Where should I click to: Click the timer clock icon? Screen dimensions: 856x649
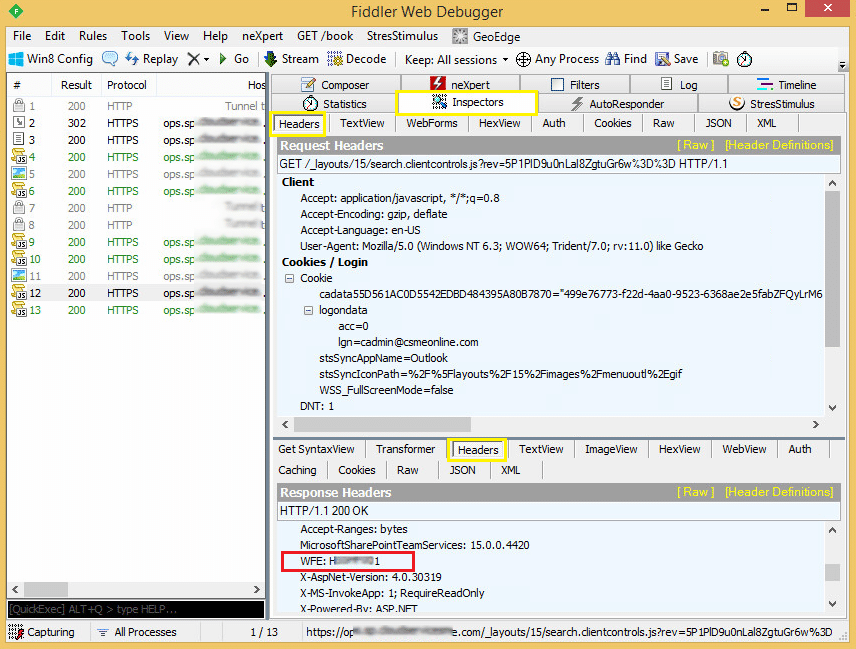(744, 59)
